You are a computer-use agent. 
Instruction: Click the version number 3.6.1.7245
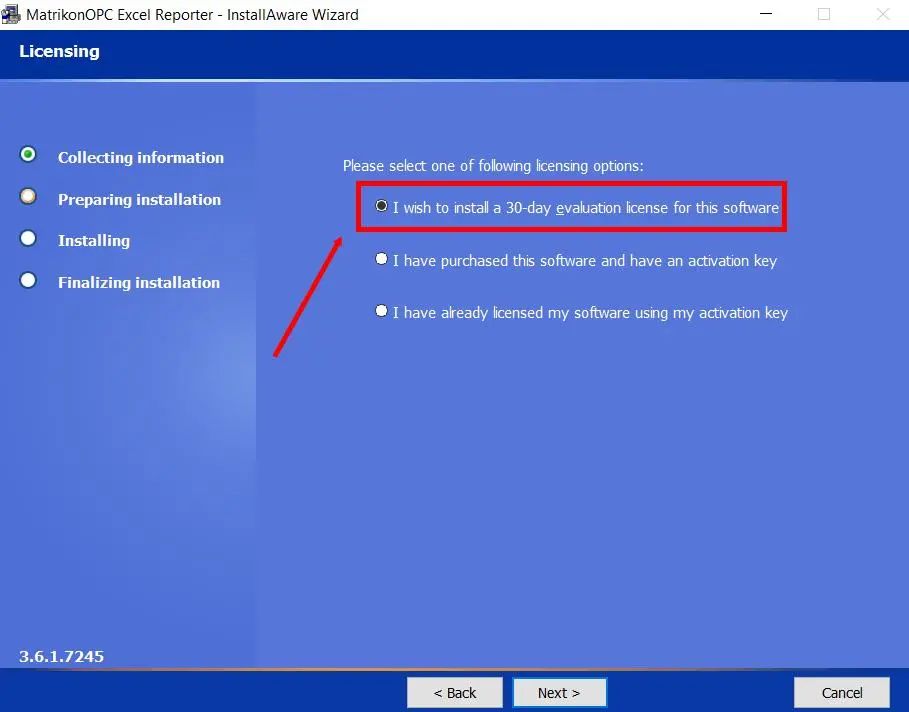[61, 656]
